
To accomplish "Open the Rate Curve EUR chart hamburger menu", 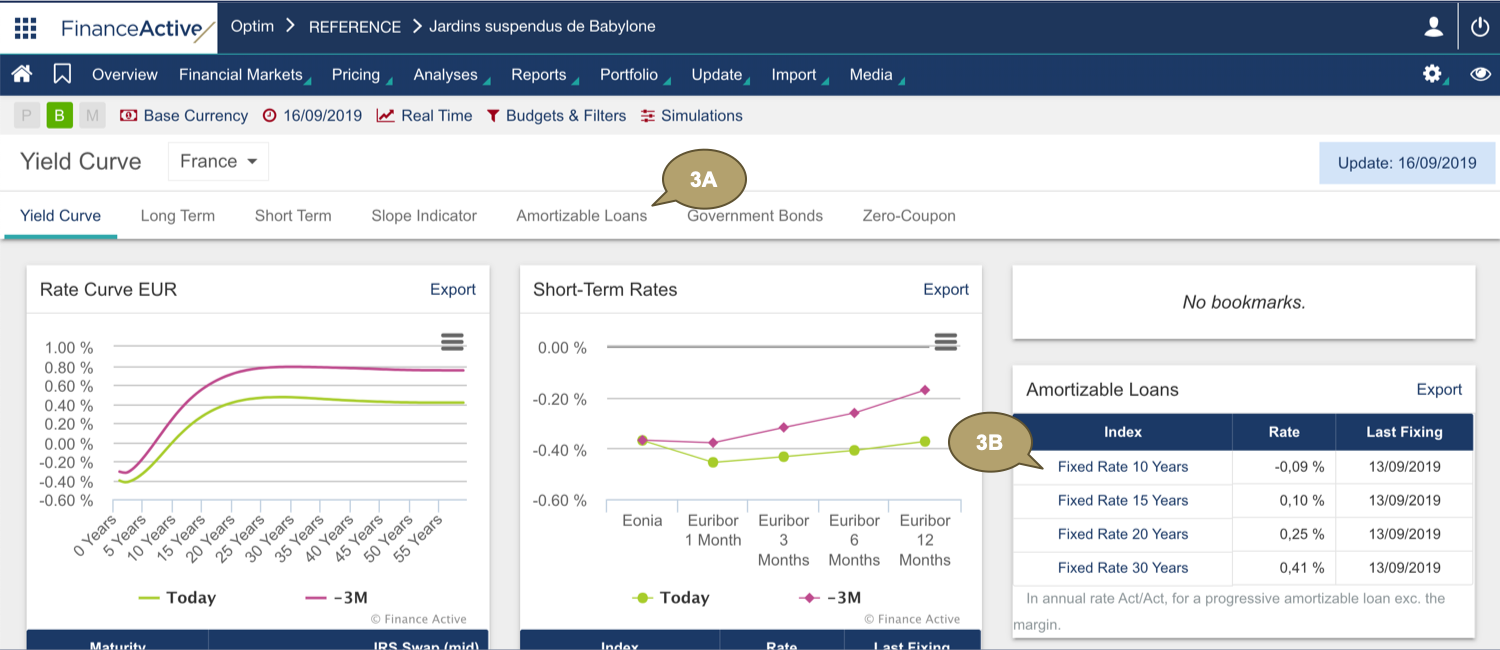I will click(452, 342).
